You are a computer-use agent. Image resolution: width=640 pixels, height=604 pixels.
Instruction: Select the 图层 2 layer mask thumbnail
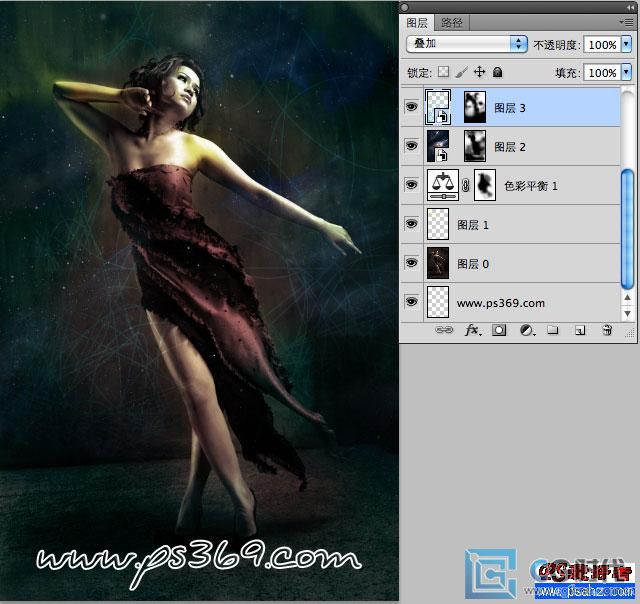475,146
